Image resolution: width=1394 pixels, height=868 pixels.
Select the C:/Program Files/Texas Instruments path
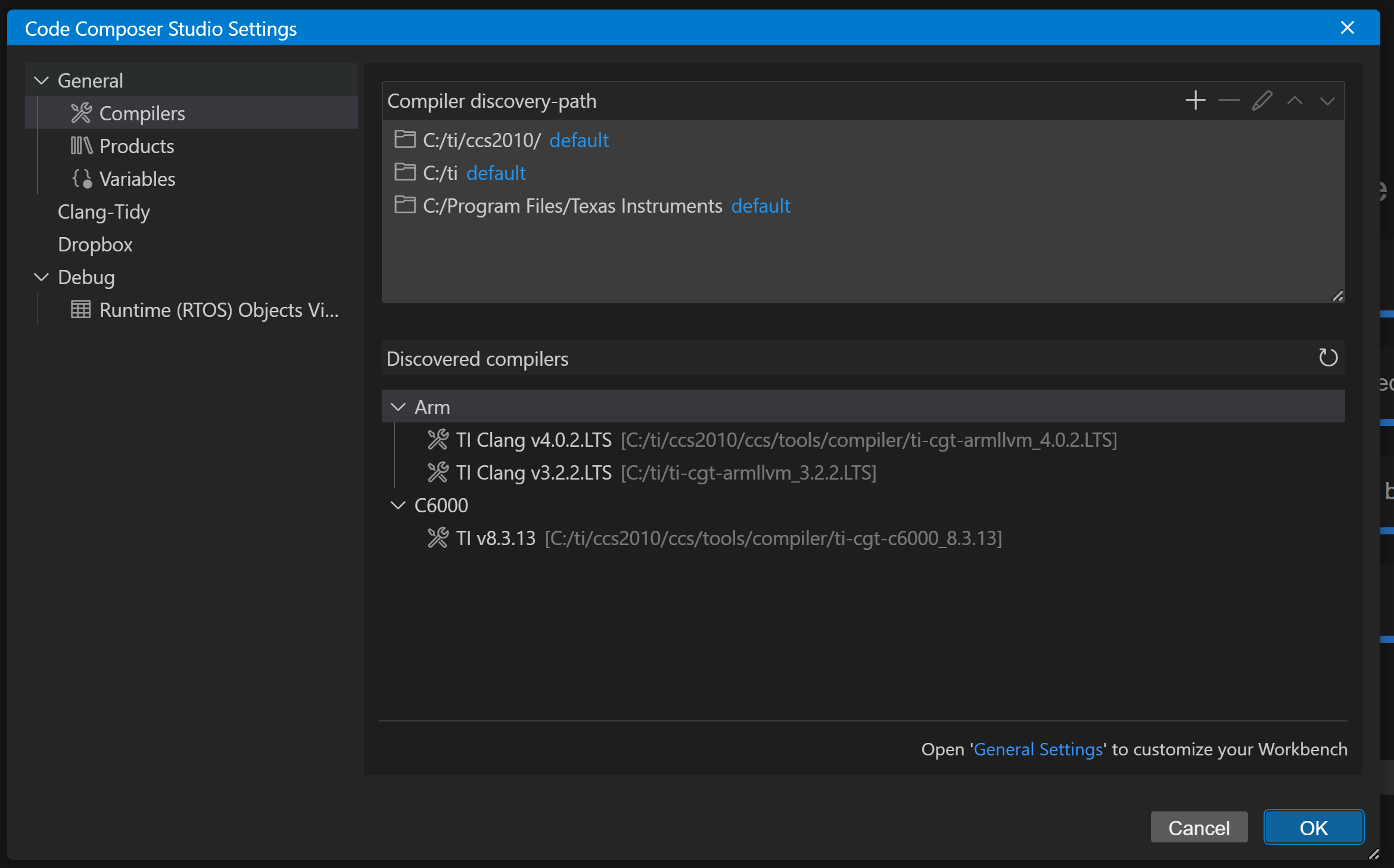[572, 206]
